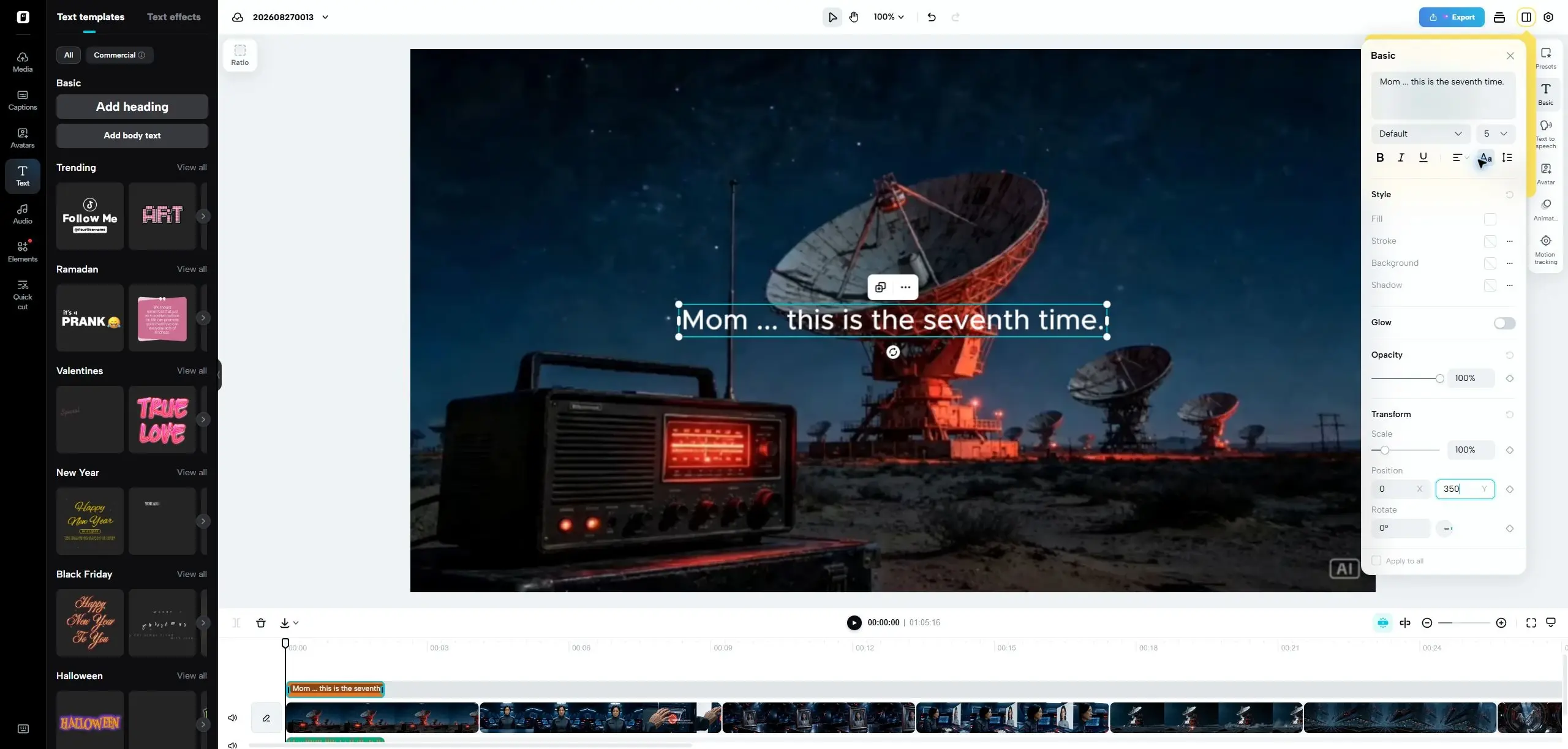This screenshot has height=749, width=1568.
Task: Toggle the Glow switch
Action: tap(1504, 323)
